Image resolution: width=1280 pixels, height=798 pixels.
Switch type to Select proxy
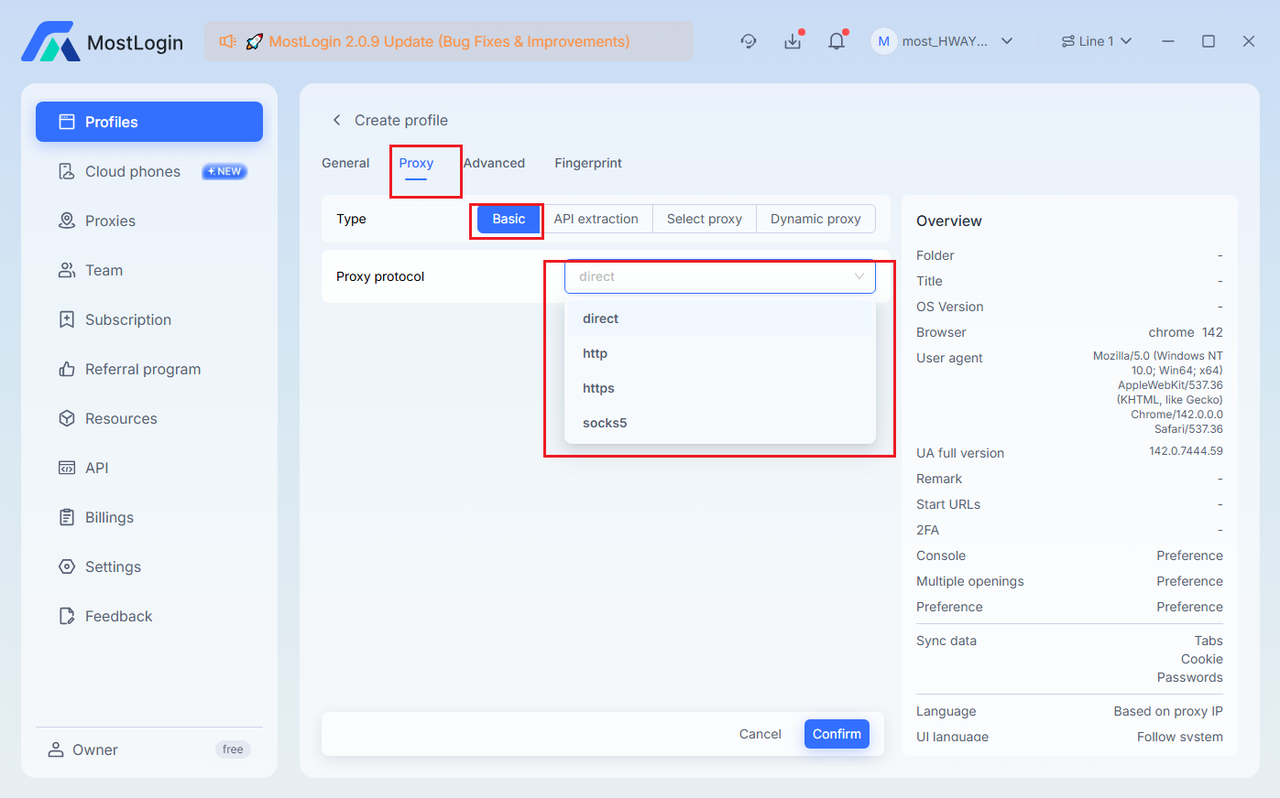click(704, 219)
